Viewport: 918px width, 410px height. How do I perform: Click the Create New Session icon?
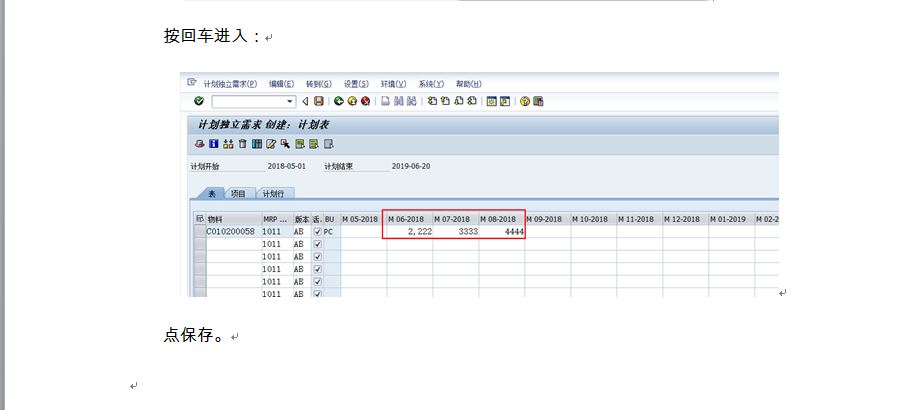pos(491,101)
